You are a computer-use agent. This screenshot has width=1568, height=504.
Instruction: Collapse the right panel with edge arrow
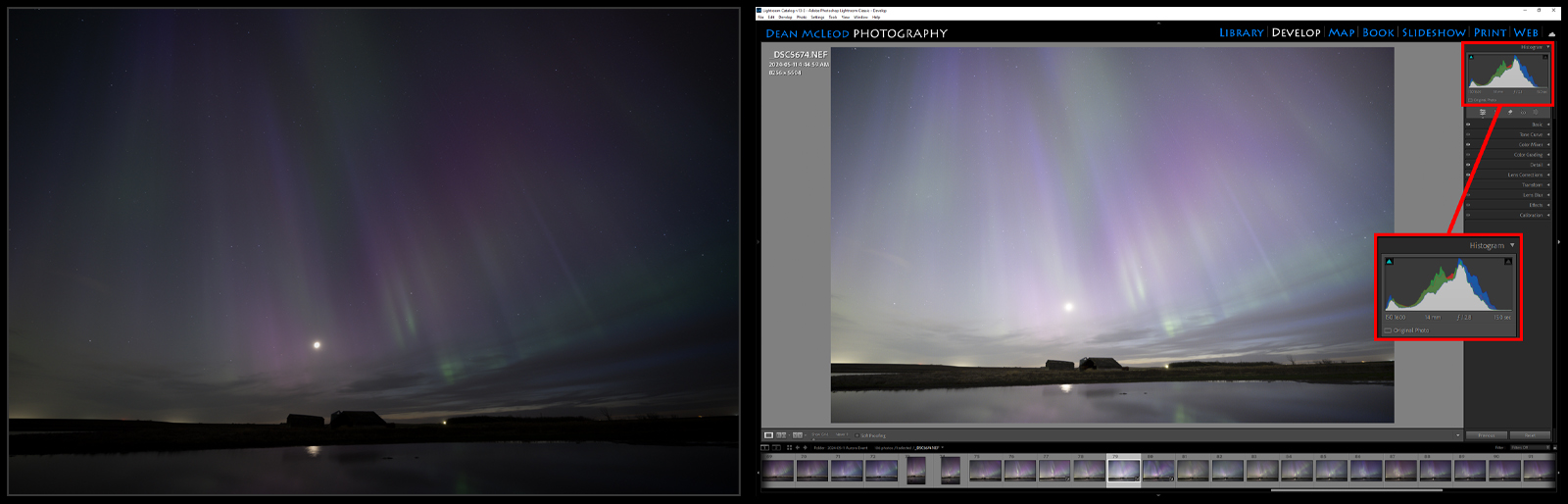click(1559, 240)
